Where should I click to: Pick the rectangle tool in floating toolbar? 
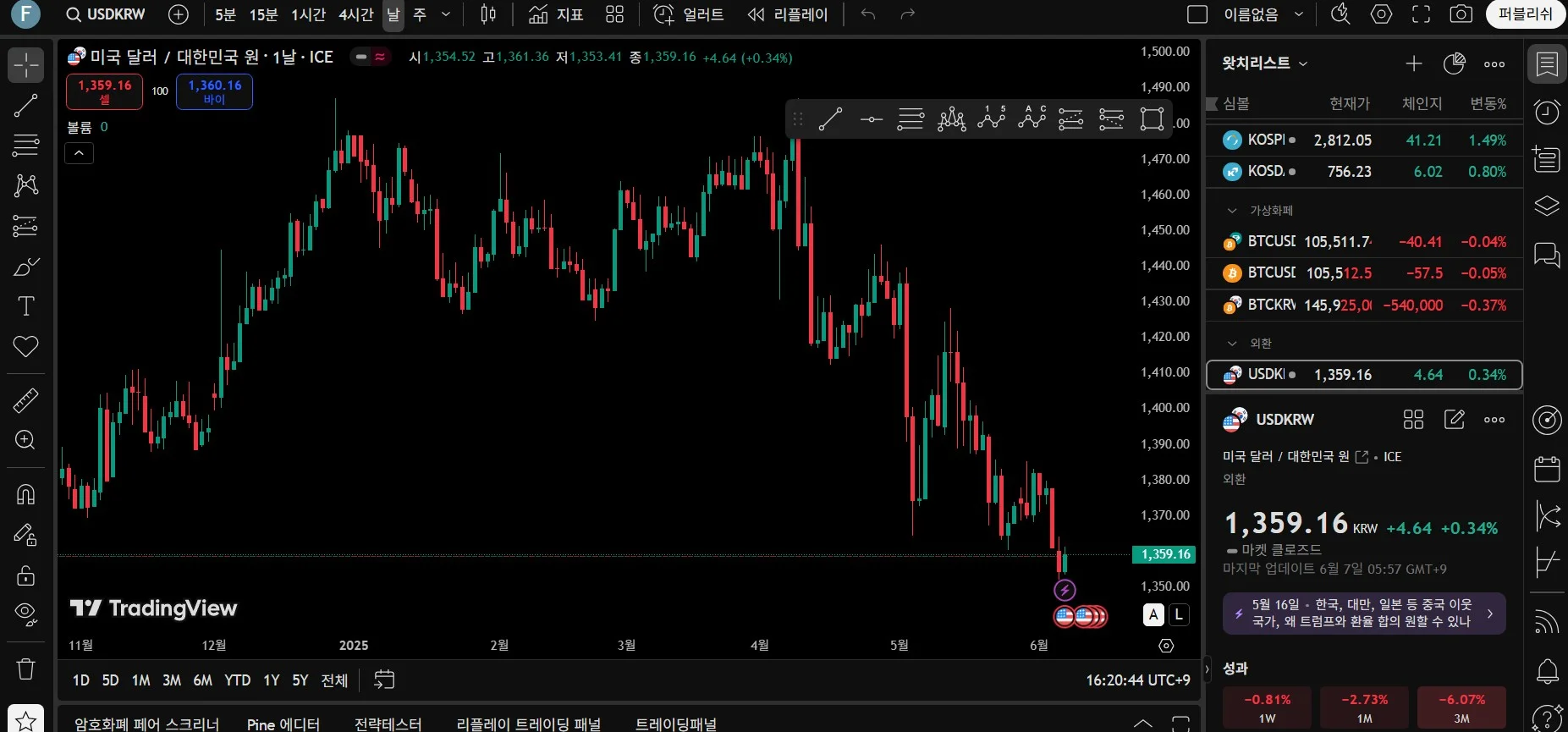[1152, 119]
